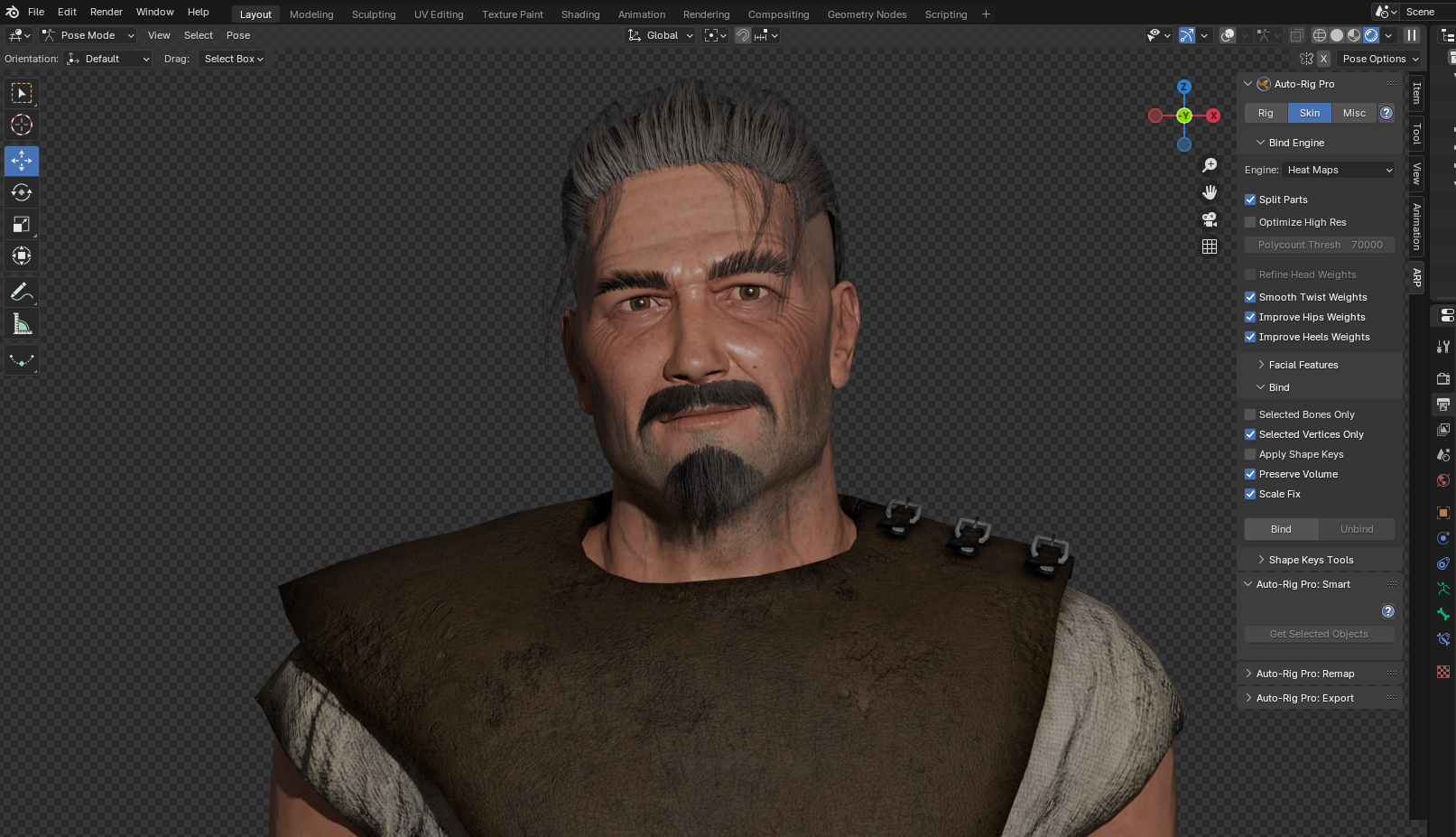1456x837 pixels.
Task: Open the Engine Heat Maps dropdown
Action: pyautogui.click(x=1339, y=170)
